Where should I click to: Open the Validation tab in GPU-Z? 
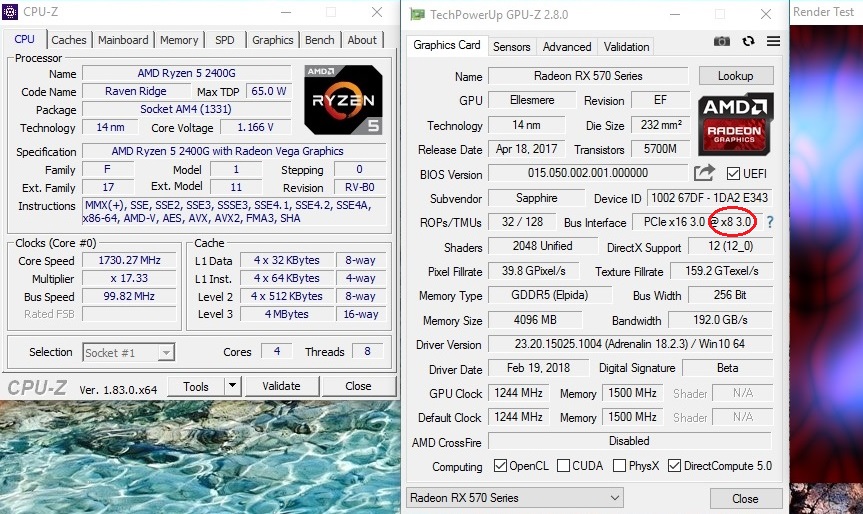tap(626, 47)
